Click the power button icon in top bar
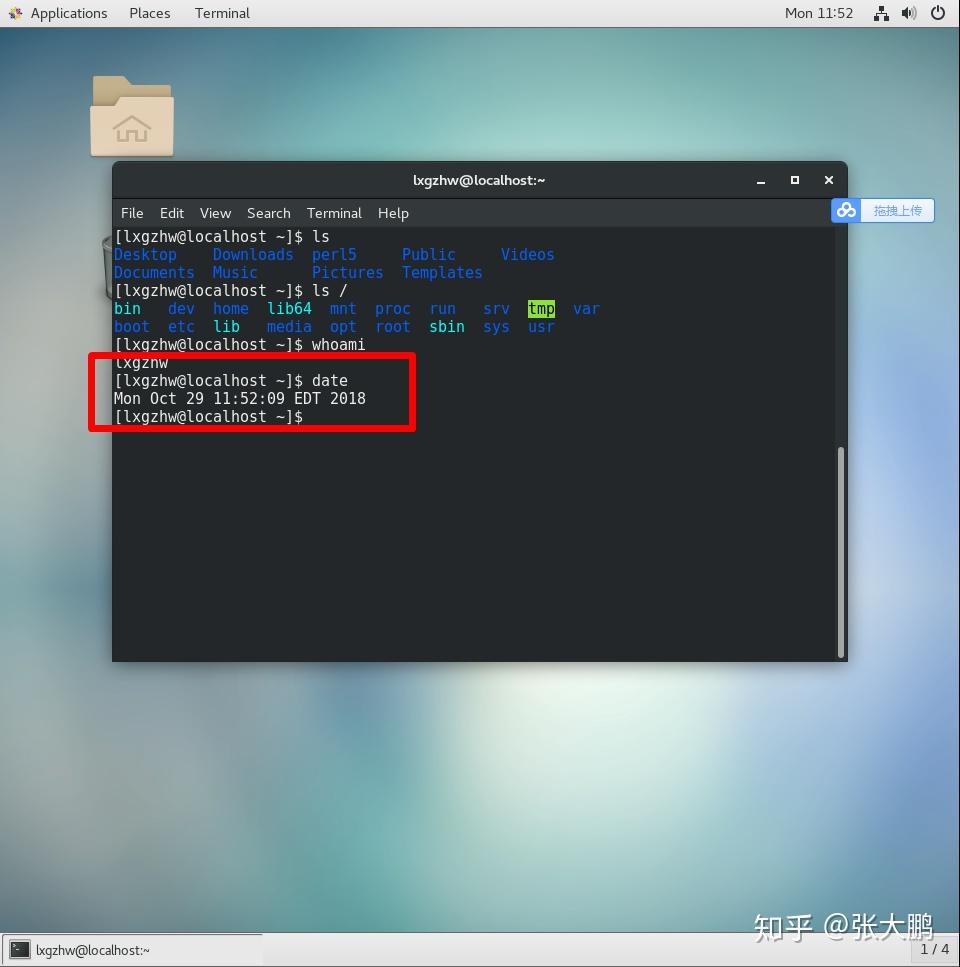Image resolution: width=960 pixels, height=967 pixels. [938, 13]
